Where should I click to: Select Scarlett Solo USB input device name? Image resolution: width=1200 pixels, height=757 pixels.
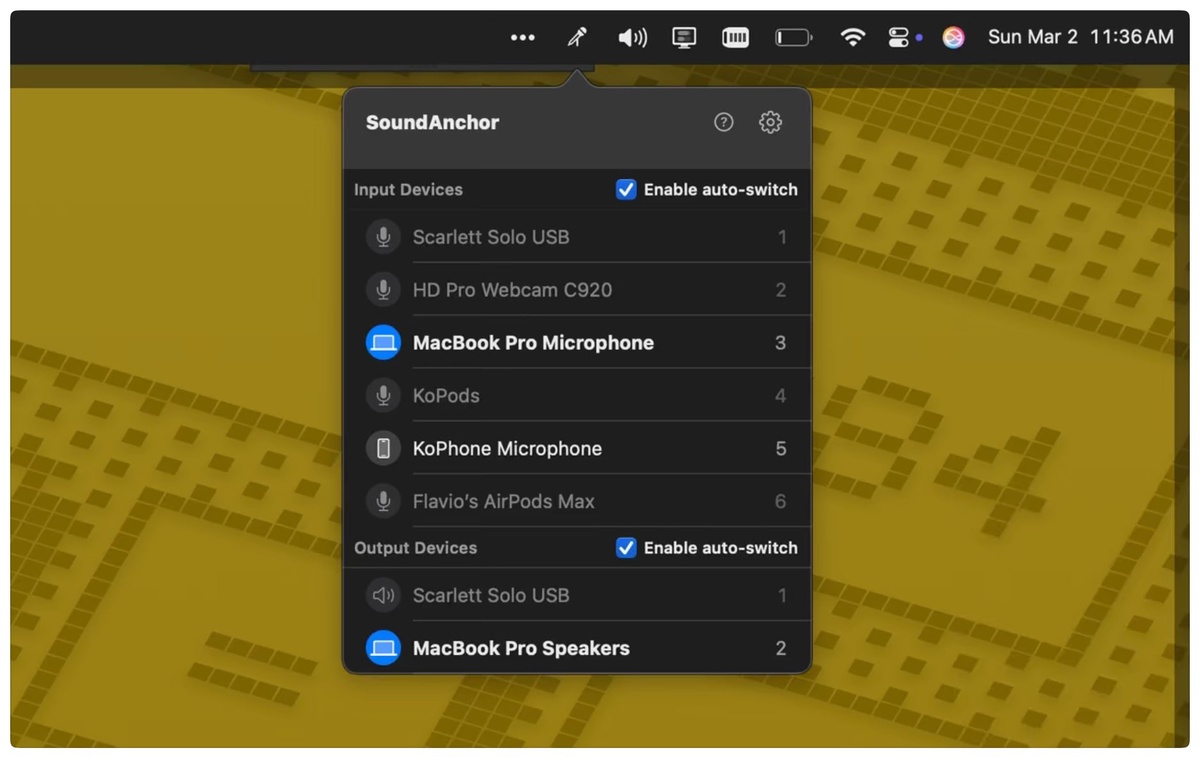click(491, 237)
